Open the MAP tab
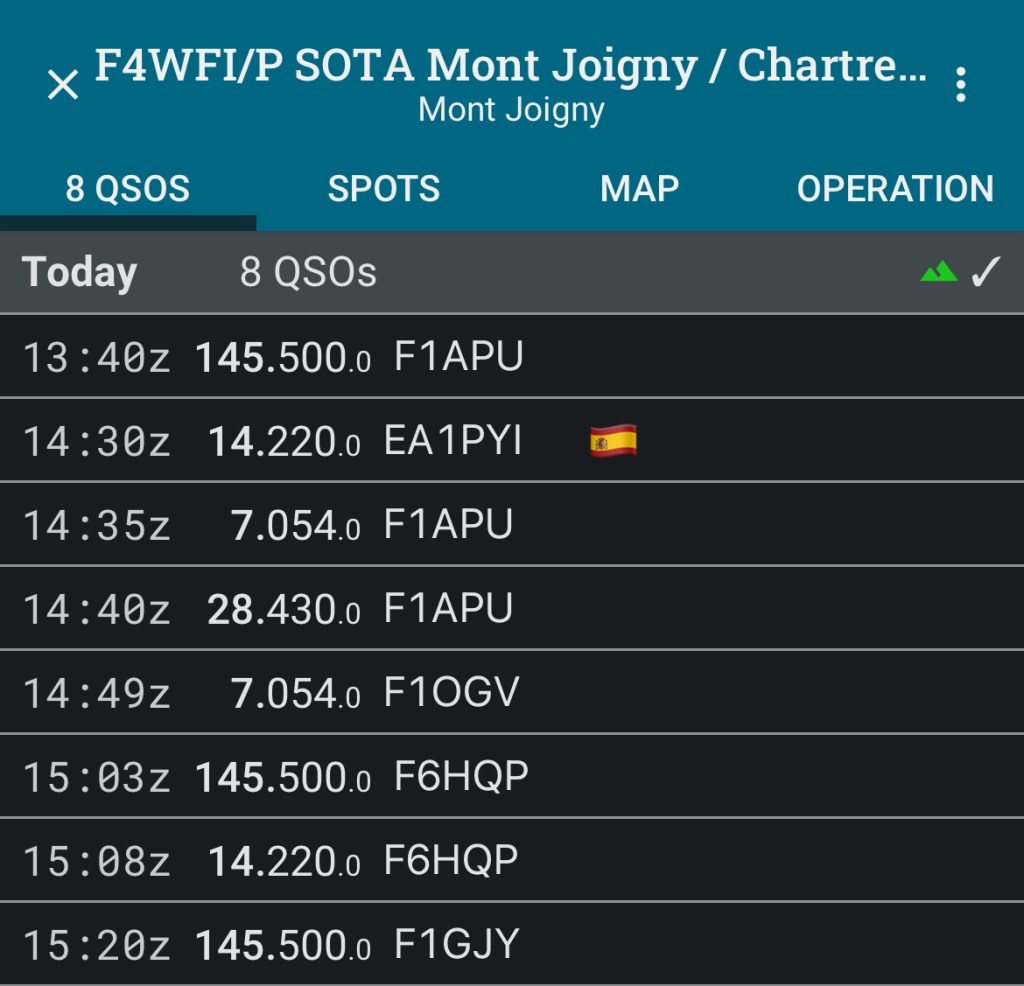Image resolution: width=1024 pixels, height=986 pixels. 640,189
